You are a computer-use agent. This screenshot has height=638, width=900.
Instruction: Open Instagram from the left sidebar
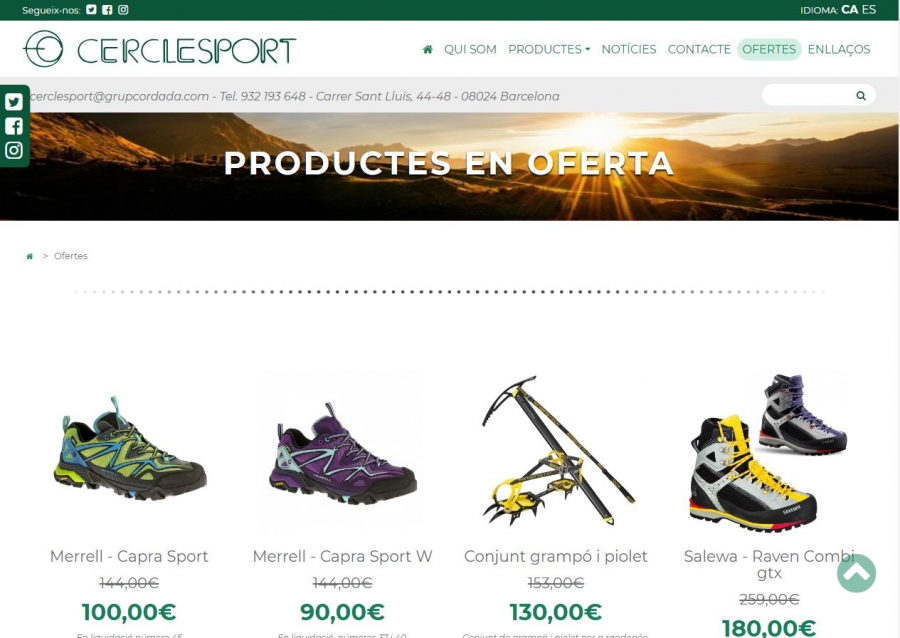(x=14, y=150)
